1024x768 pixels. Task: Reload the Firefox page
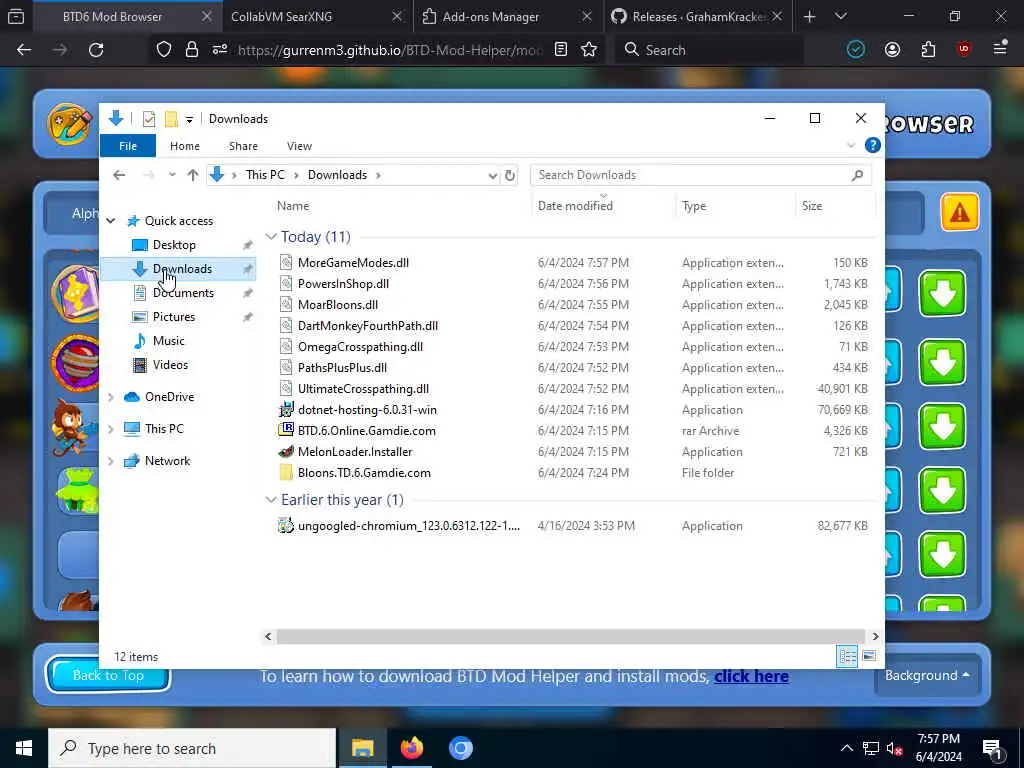pos(96,50)
